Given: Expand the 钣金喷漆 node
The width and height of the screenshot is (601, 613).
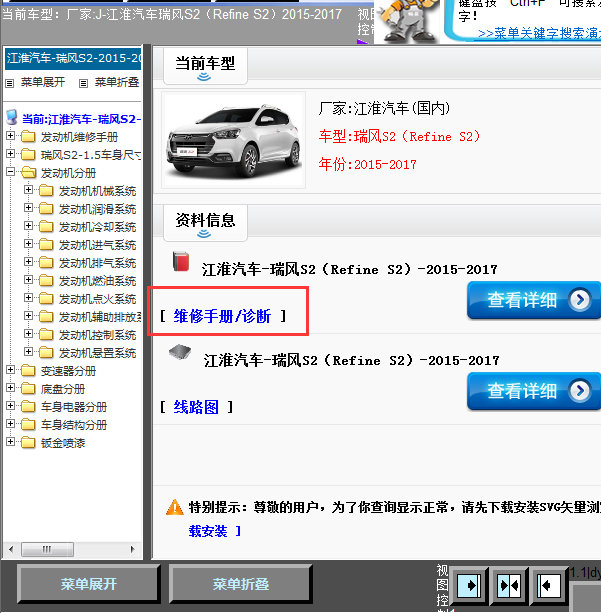Looking at the screenshot, I should click(11, 441).
